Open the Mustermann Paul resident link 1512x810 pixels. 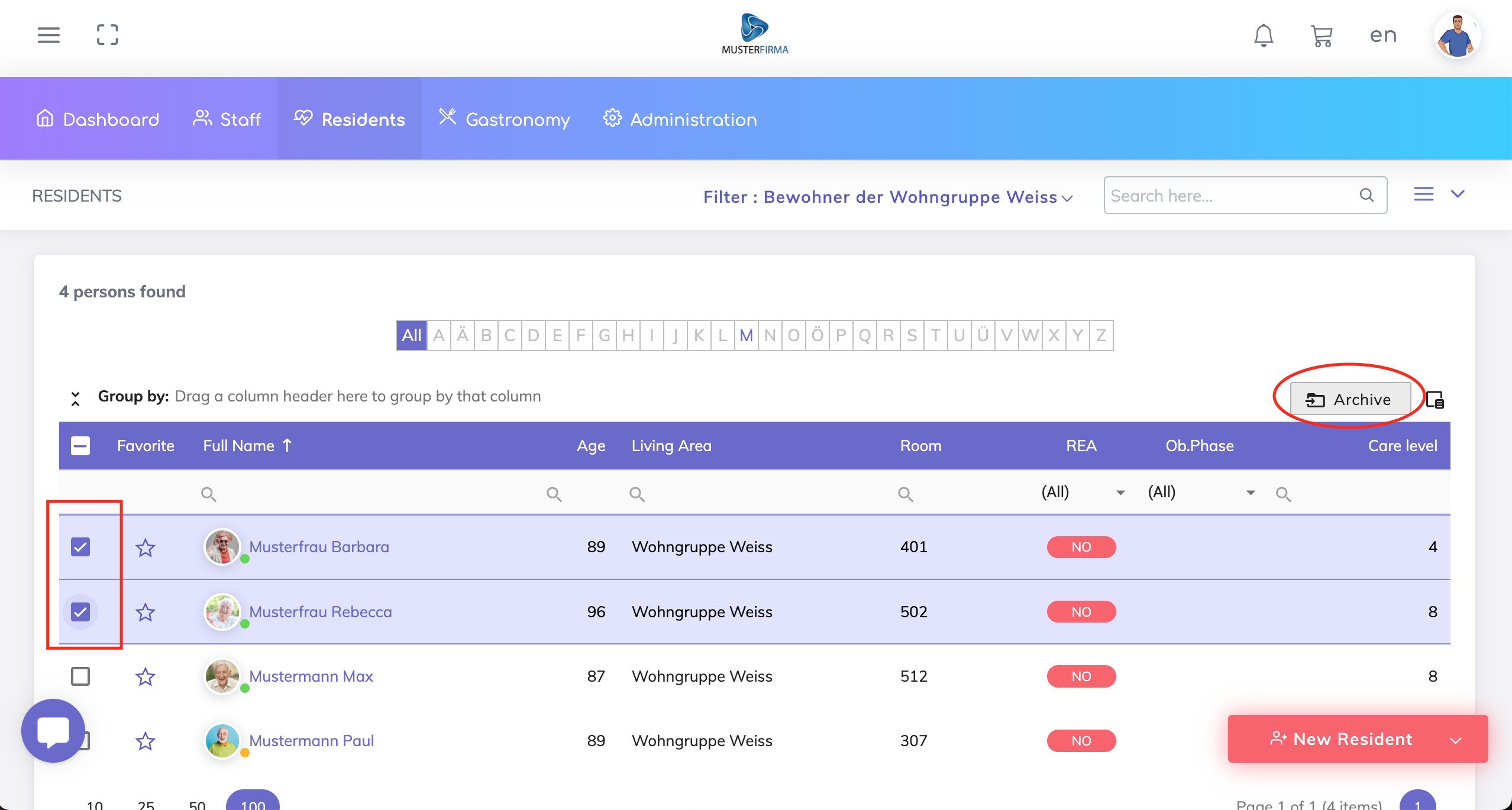[x=311, y=741]
